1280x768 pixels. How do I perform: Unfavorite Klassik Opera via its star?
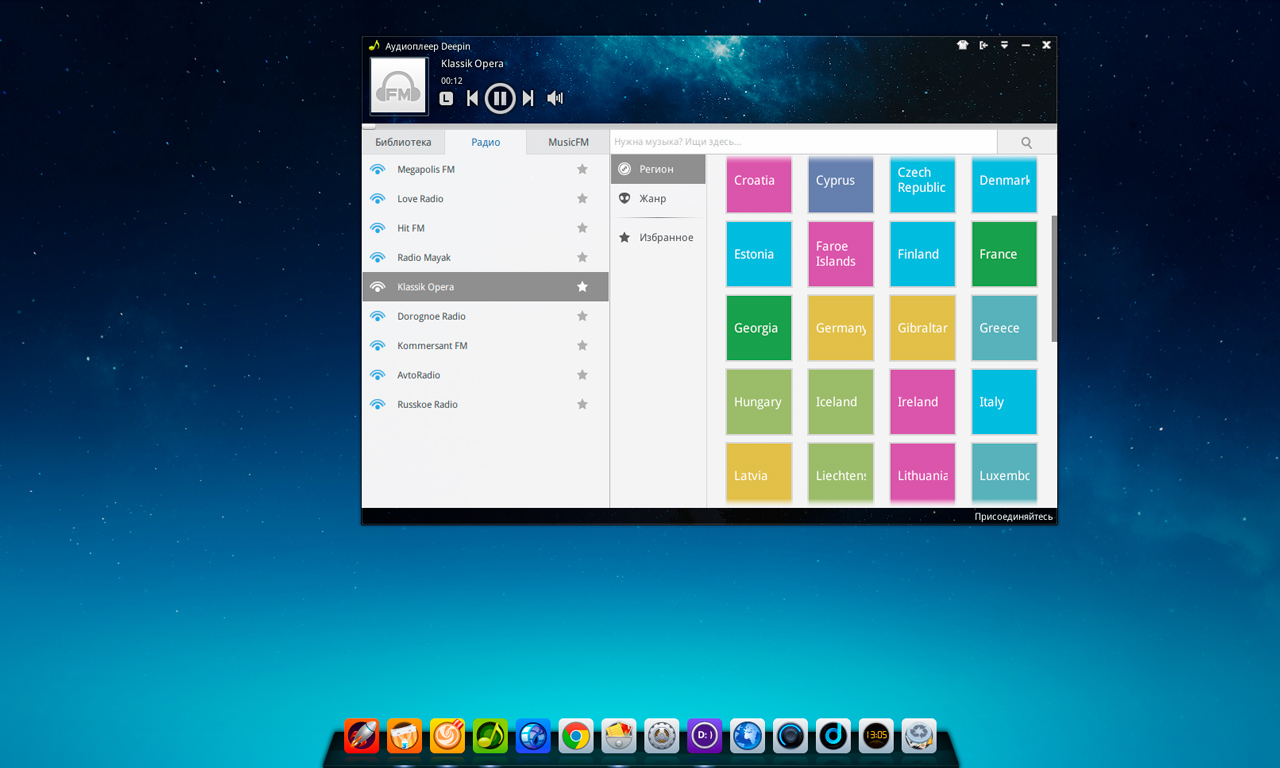pos(582,287)
